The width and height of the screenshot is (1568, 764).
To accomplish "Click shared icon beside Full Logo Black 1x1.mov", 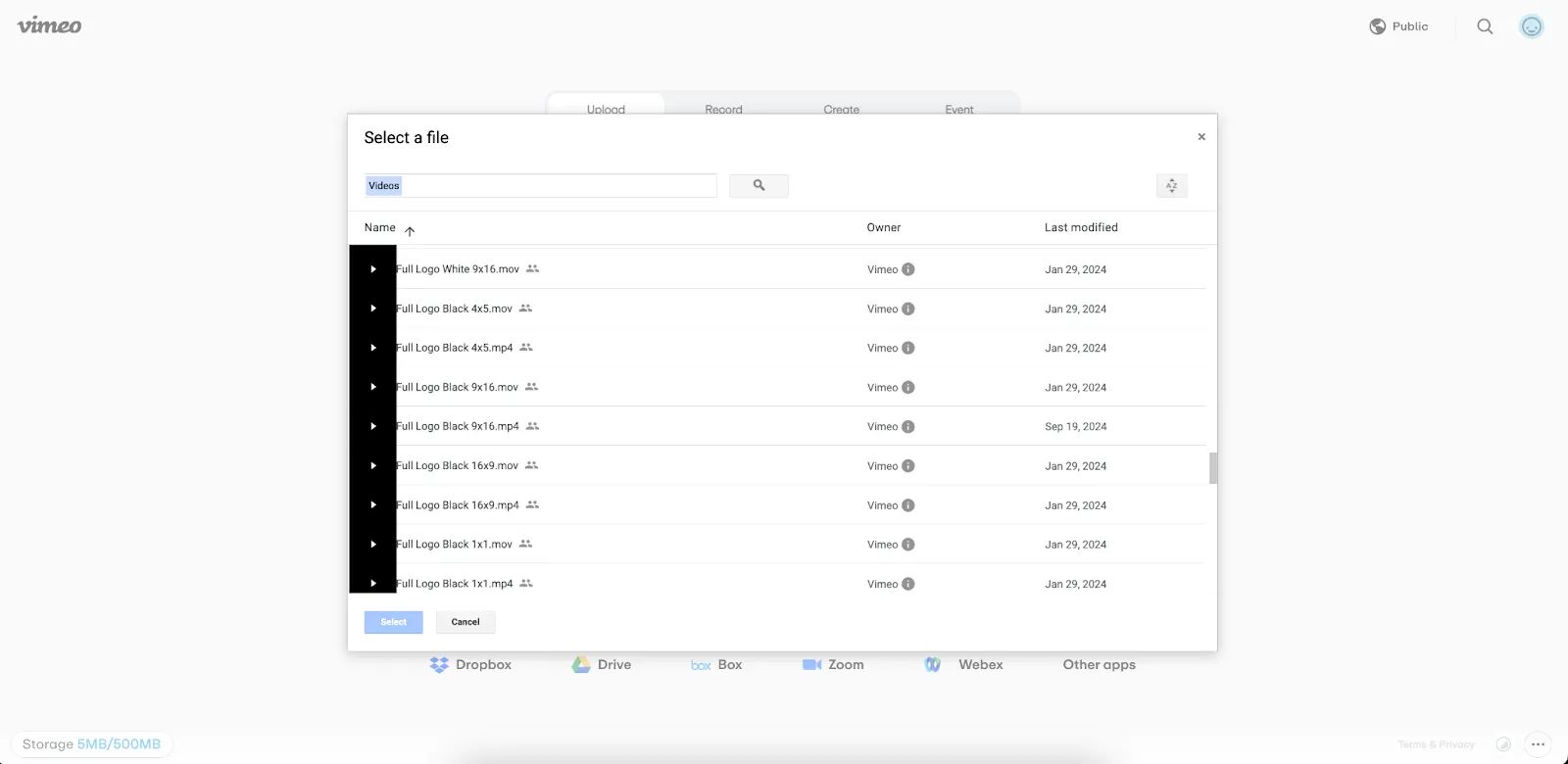I will [x=526, y=544].
